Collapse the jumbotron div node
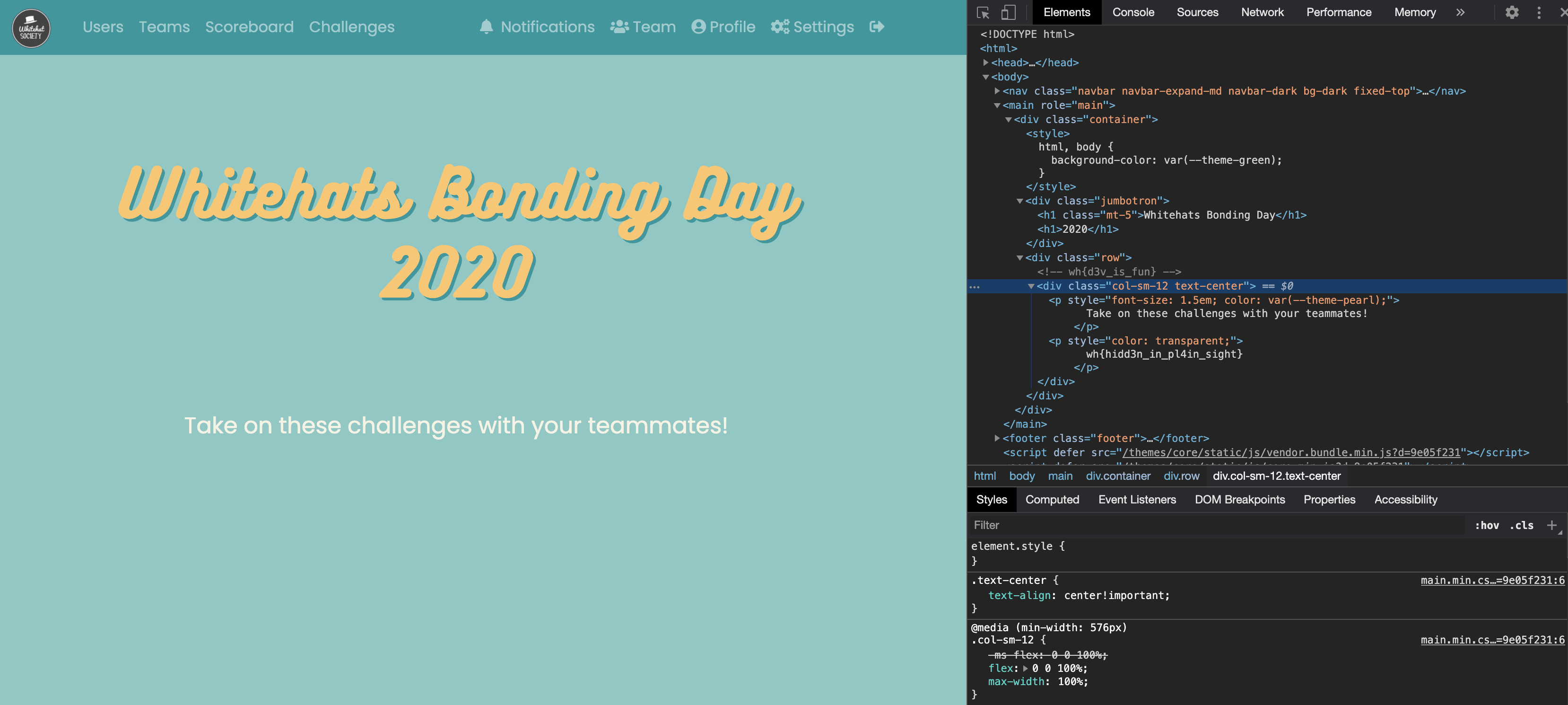 [1019, 201]
